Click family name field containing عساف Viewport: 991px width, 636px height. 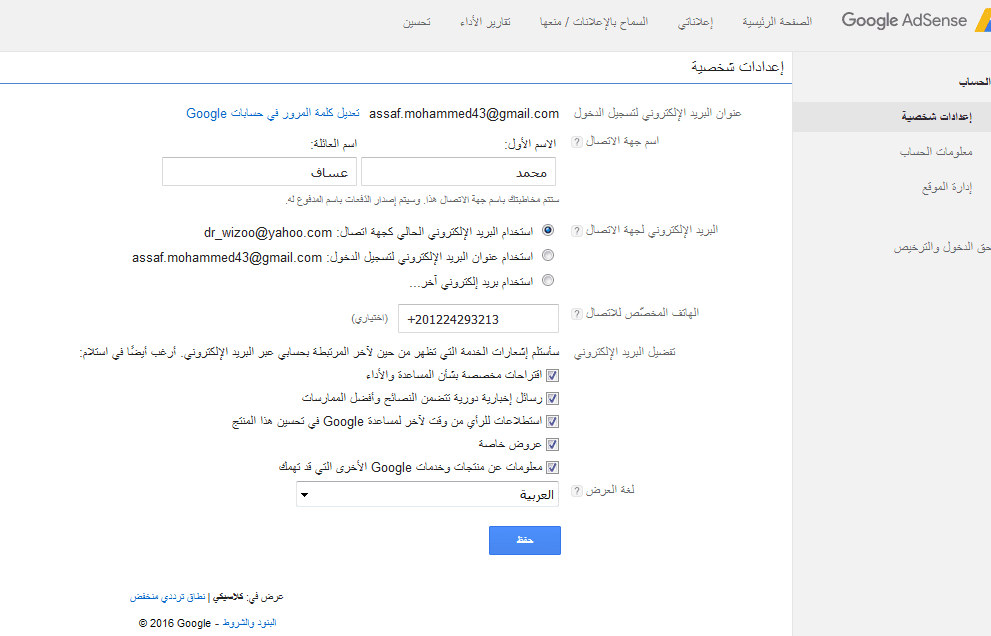(259, 172)
